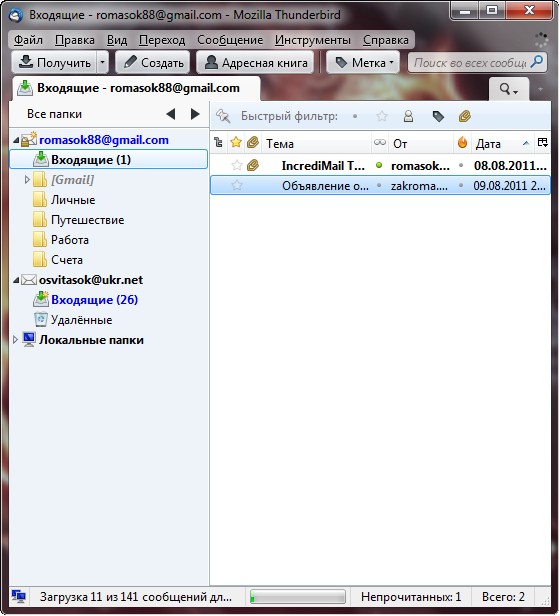This screenshot has height=616, width=560.
Task: Sort by read status glasses column
Action: pos(380,142)
